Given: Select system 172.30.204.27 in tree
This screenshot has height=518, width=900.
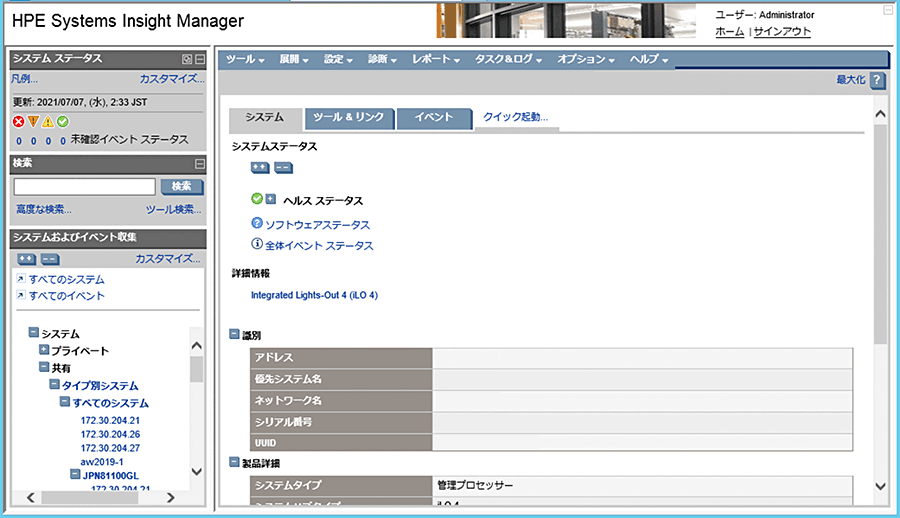Looking at the screenshot, I should pos(110,448).
